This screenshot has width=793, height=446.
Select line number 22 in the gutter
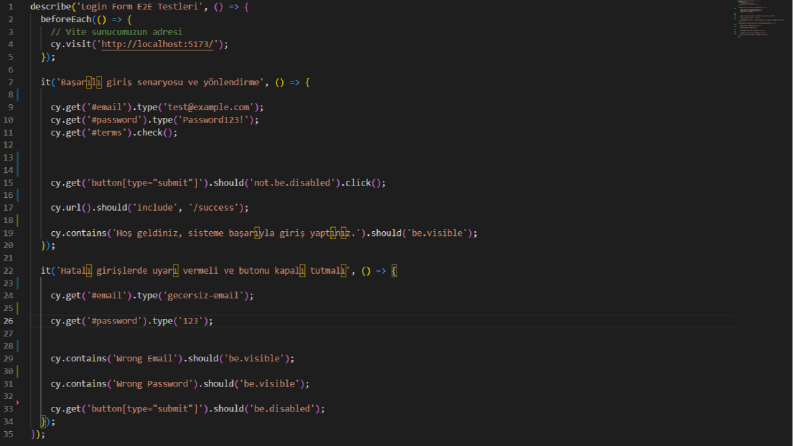click(x=8, y=271)
